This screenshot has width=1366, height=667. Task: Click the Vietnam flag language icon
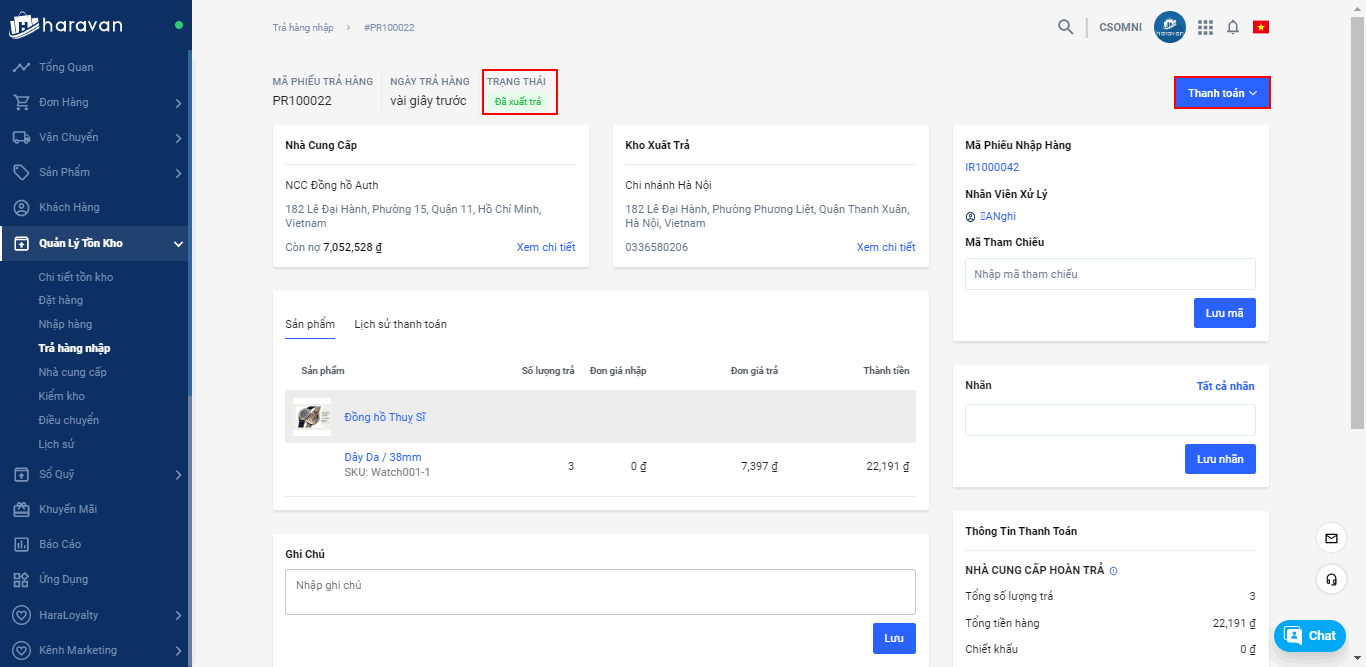1261,27
